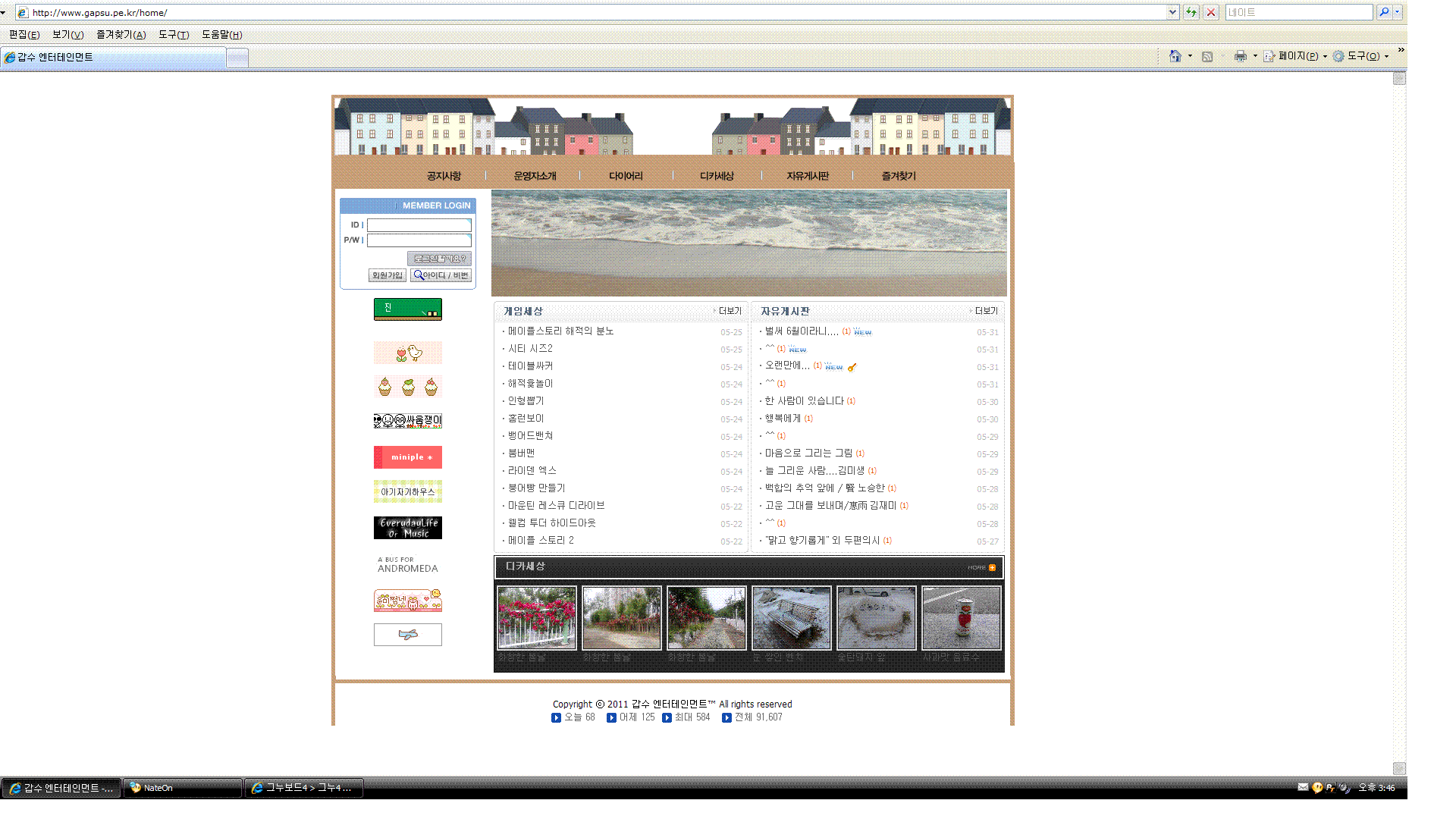Expand the 도구(O) toolbar dropdown
The height and width of the screenshot is (819, 1456).
[x=1387, y=56]
